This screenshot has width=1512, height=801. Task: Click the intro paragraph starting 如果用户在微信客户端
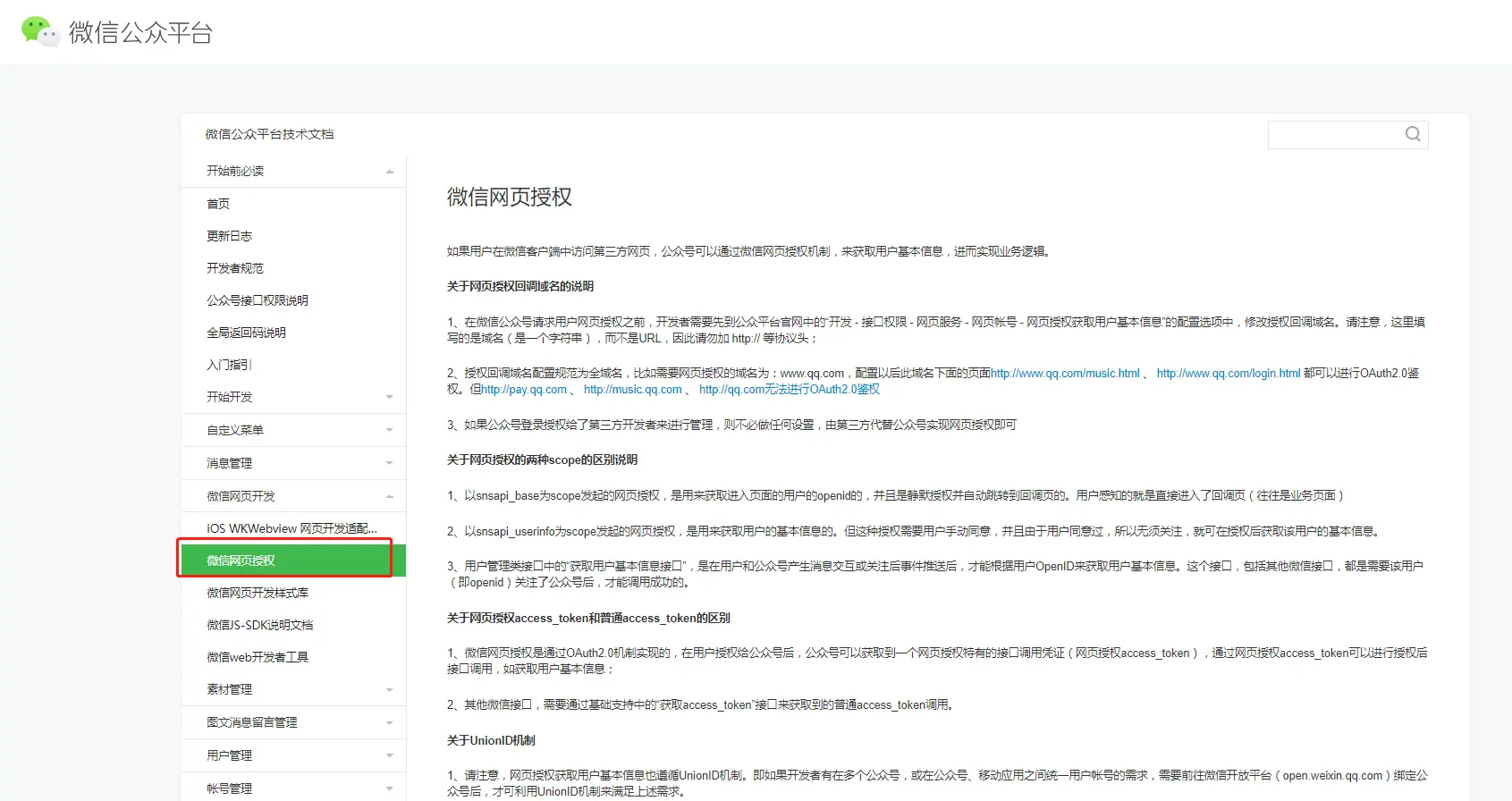pyautogui.click(x=750, y=251)
